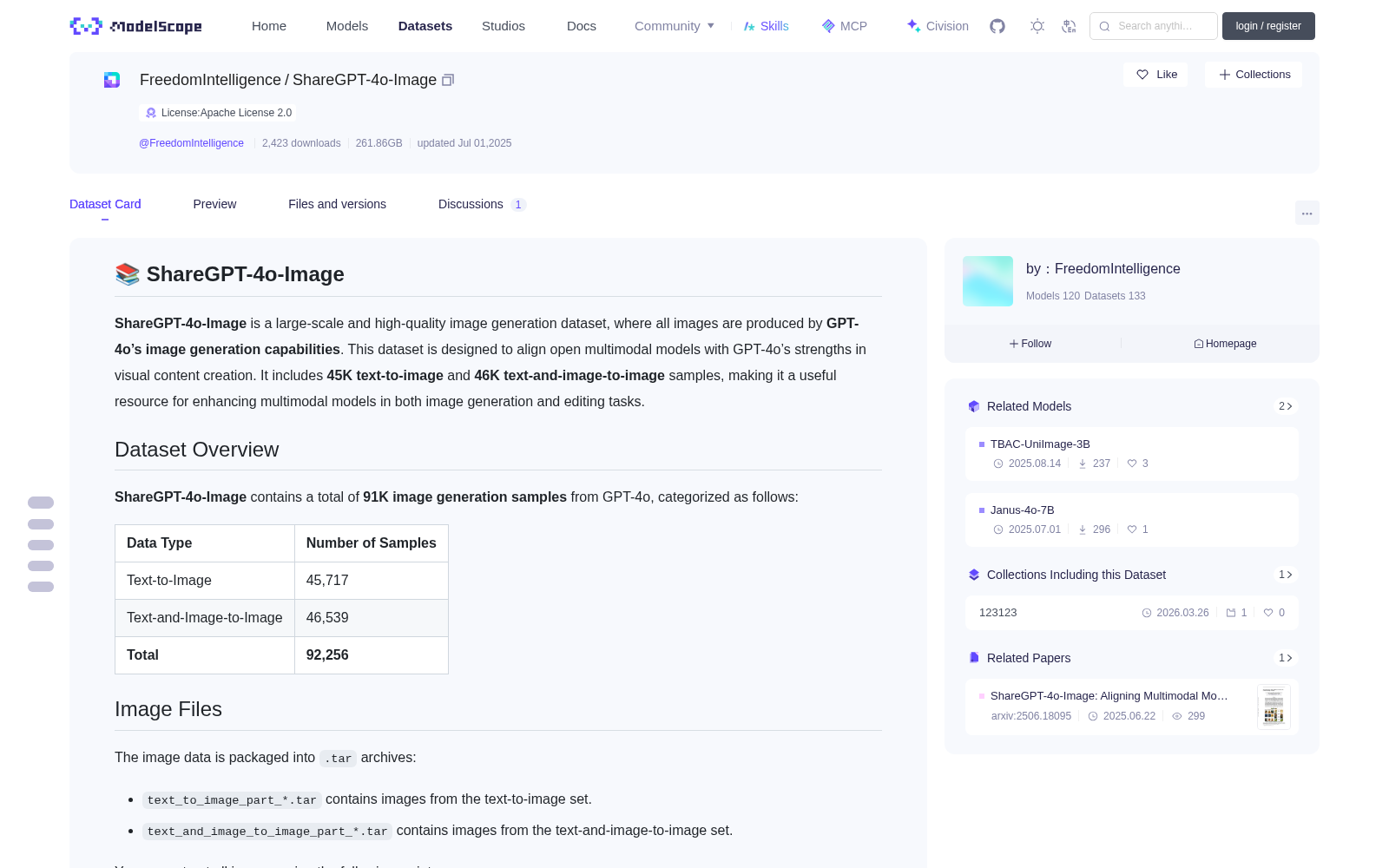Click the "261.86GB" size text
The width and height of the screenshot is (1389, 868).
pos(379,143)
